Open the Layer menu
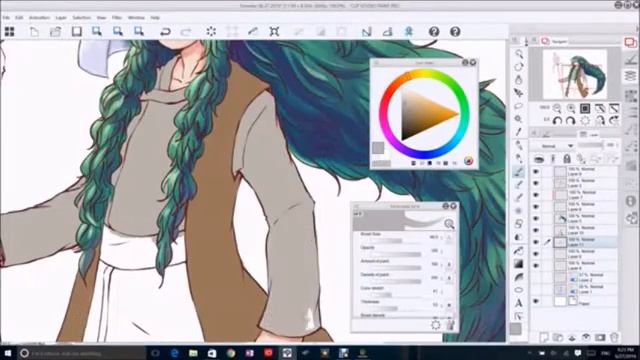Viewport: 640px width, 360px height. (61, 18)
